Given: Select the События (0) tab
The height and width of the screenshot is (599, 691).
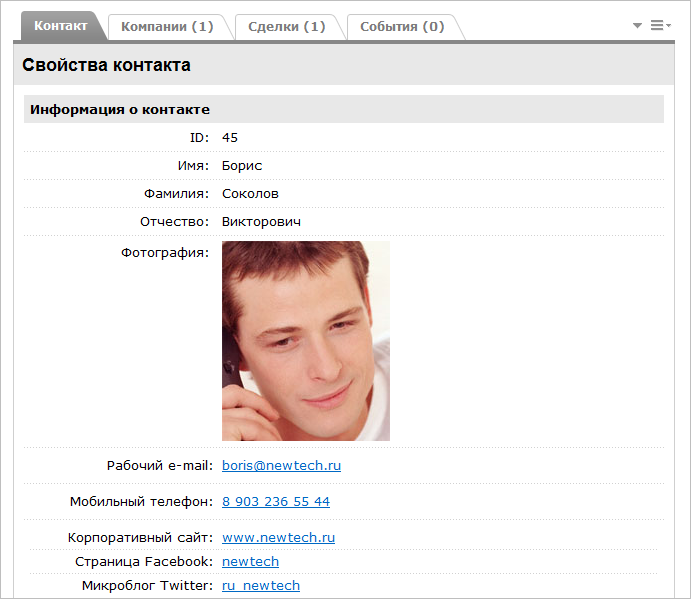Looking at the screenshot, I should 402,27.
